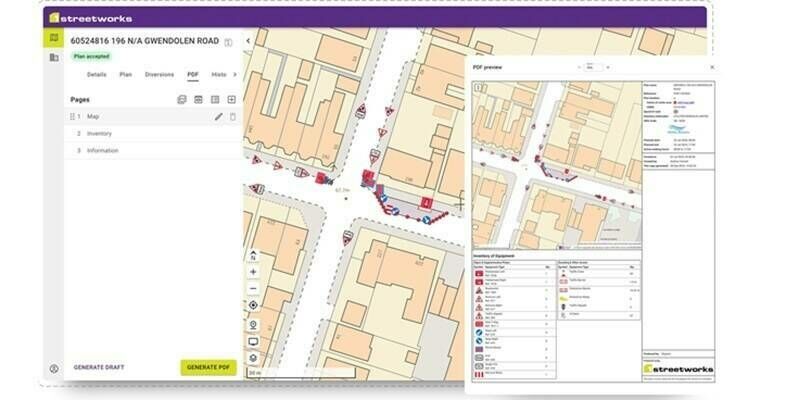The width and height of the screenshot is (800, 400).
Task: Increase zoom in PDF preview
Action: click(x=607, y=67)
